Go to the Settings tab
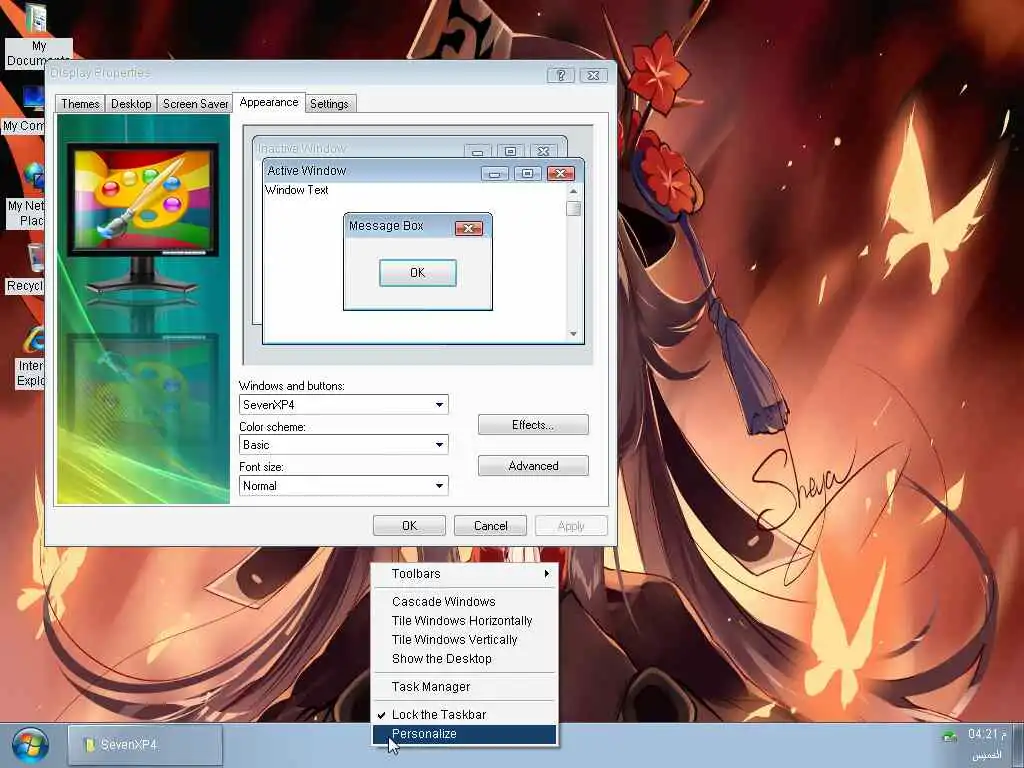This screenshot has width=1024, height=768. [329, 104]
